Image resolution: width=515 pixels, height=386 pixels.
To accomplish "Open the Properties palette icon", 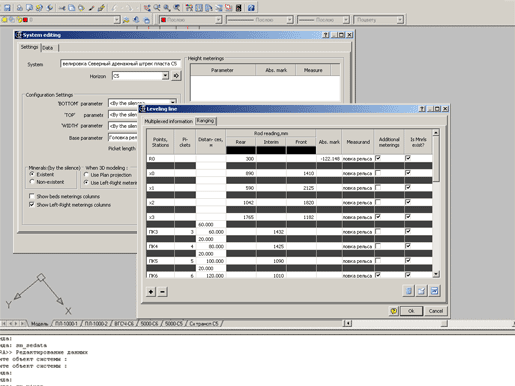I will 189,7.
